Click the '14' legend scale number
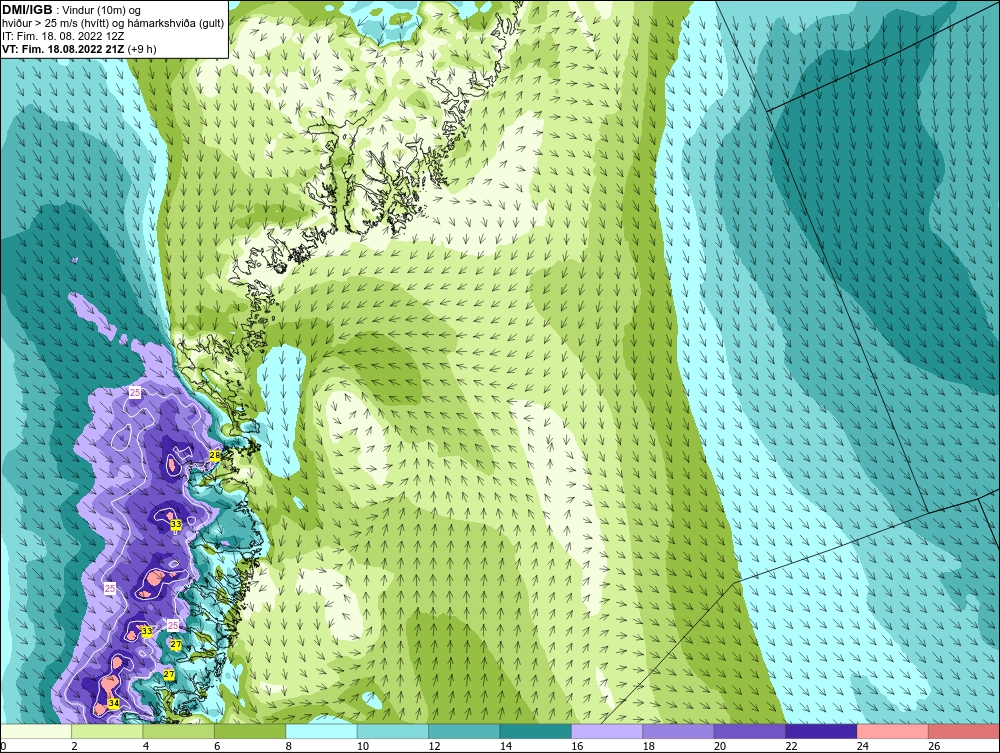This screenshot has height=753, width=1000. tap(506, 746)
